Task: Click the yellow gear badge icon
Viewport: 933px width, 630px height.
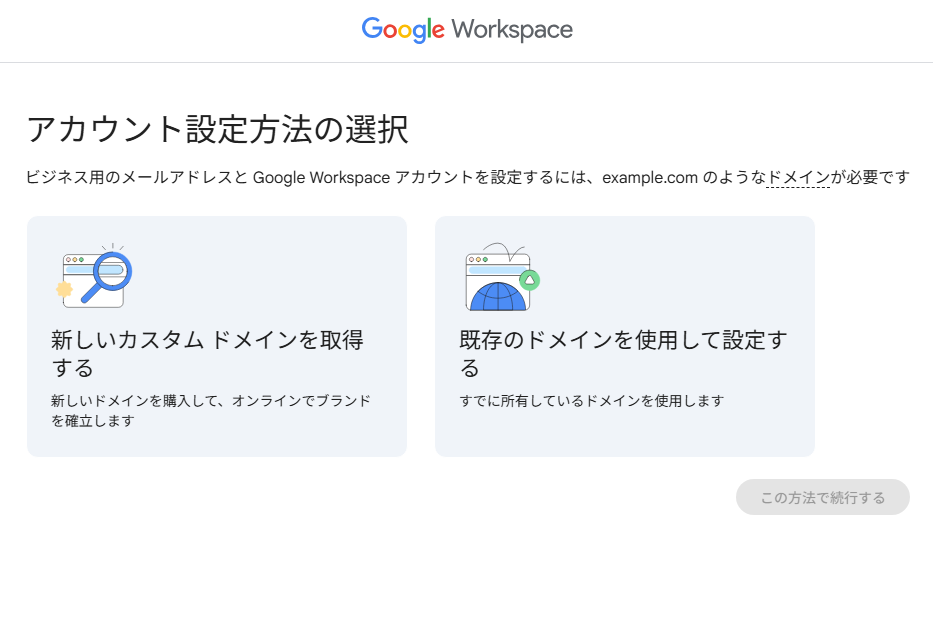Action: [65, 289]
